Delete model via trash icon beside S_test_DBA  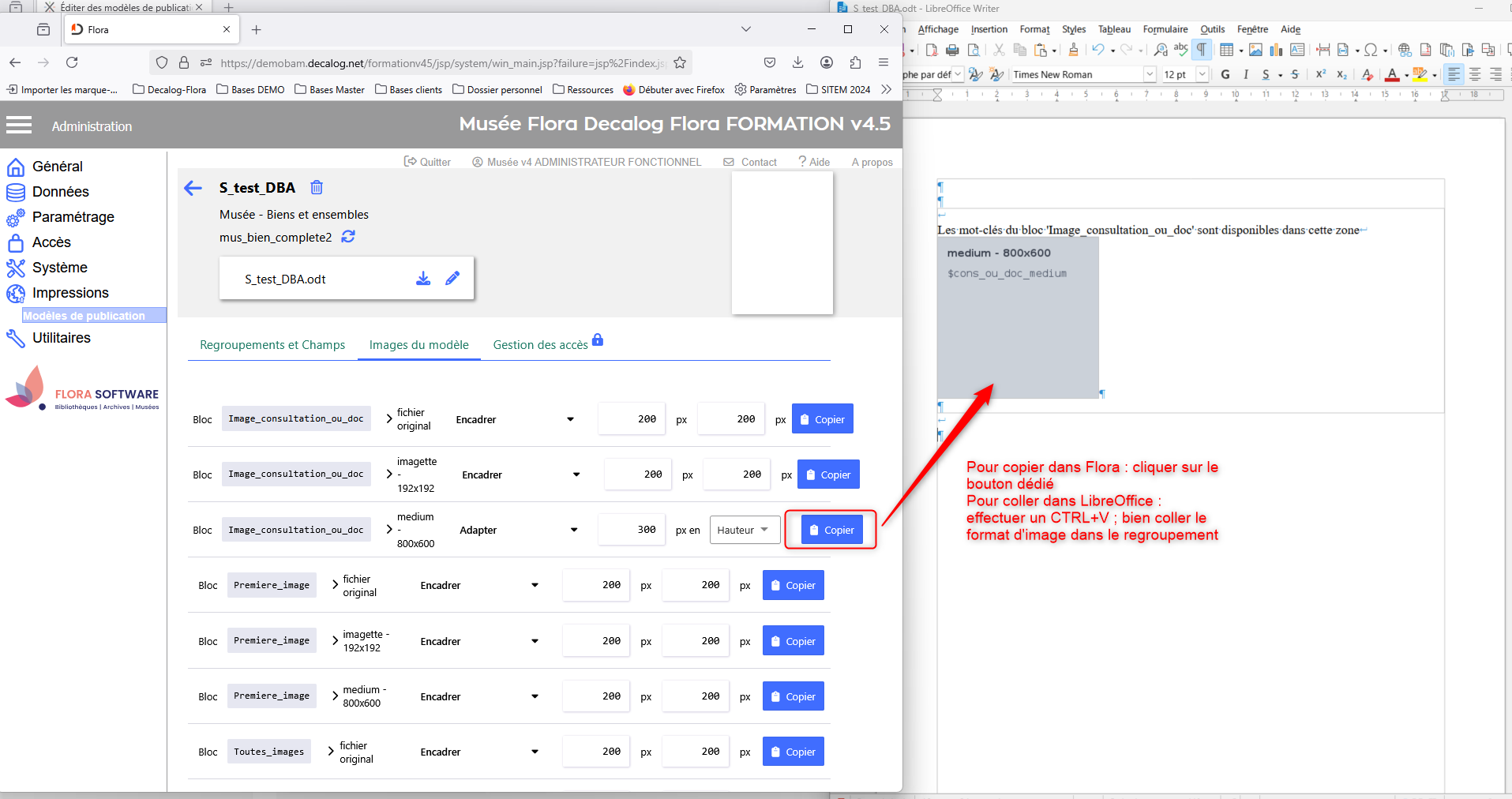[317, 188]
